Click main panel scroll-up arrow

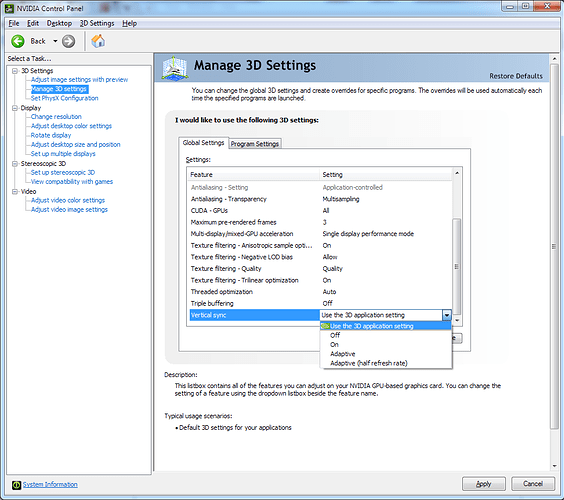pos(554,59)
